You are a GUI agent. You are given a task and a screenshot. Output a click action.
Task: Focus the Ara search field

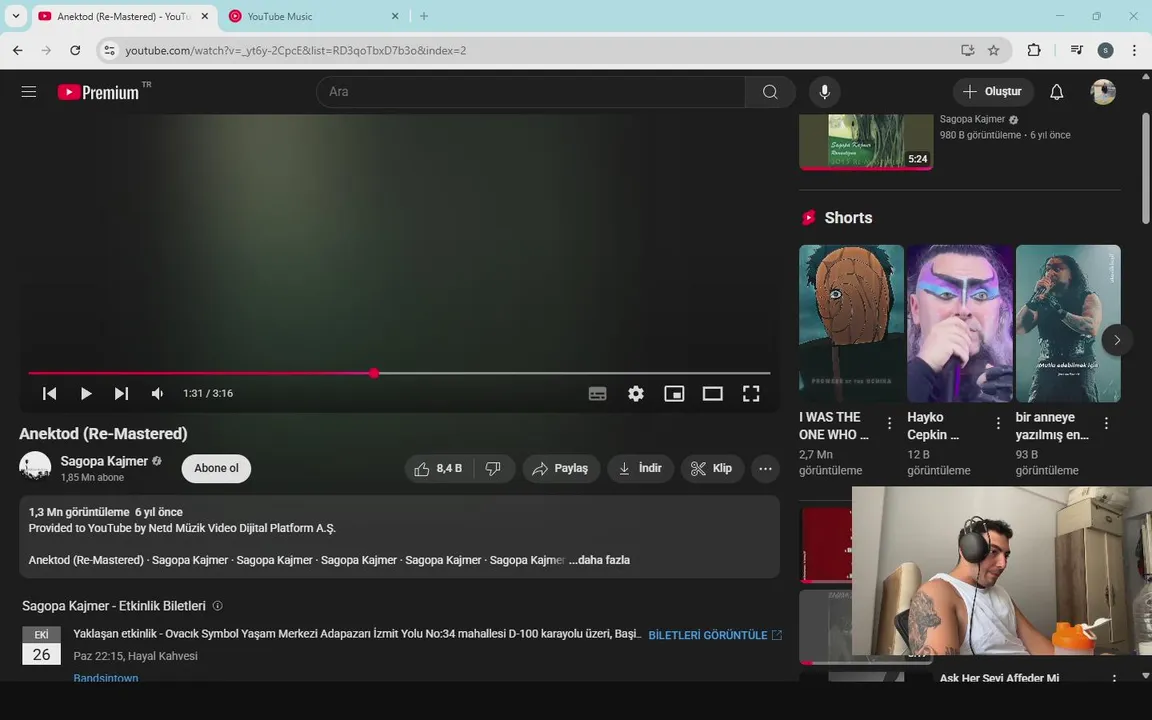[530, 92]
